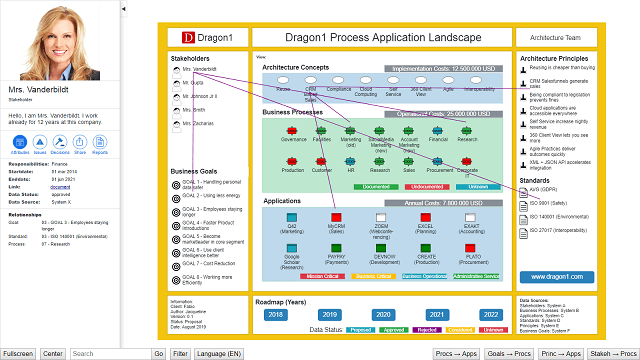Open the Issues triangle icon

coord(40,142)
